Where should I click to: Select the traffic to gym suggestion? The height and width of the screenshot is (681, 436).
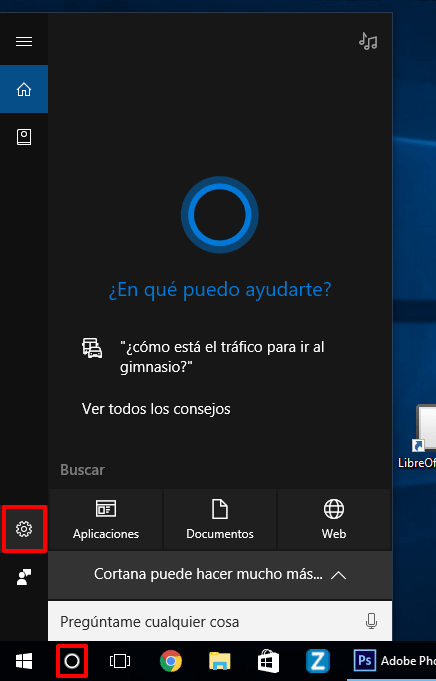click(x=222, y=357)
